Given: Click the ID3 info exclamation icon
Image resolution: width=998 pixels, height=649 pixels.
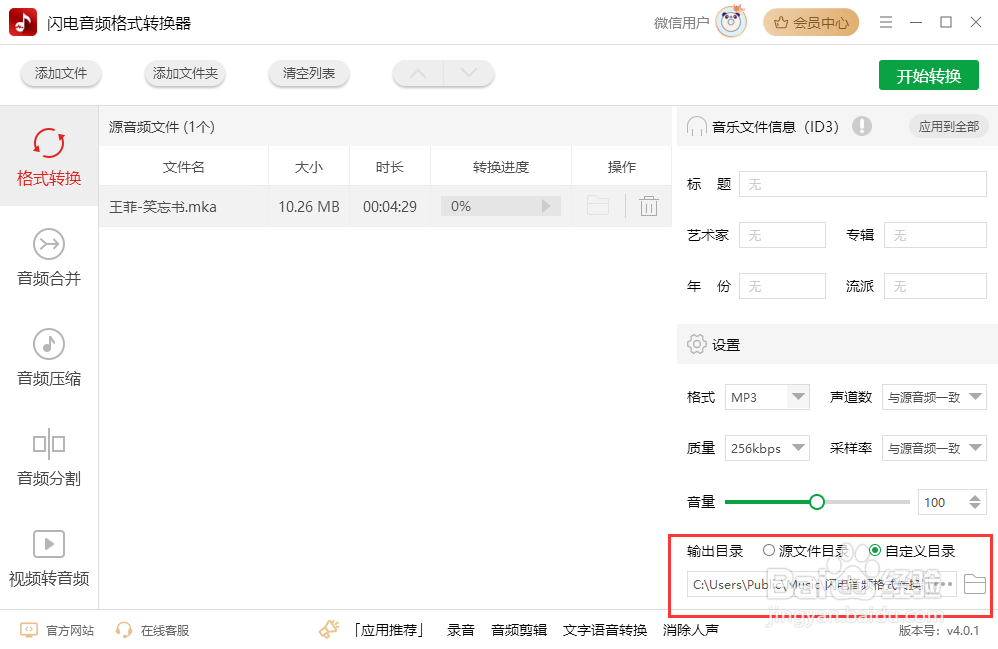Looking at the screenshot, I should (x=862, y=126).
